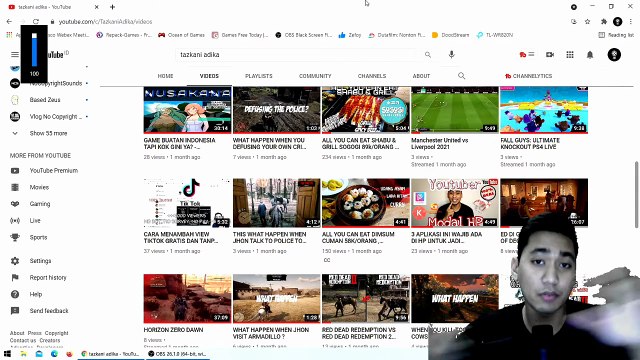The height and width of the screenshot is (360, 640).
Task: Open the Help question mark icon
Action: pos(15,294)
